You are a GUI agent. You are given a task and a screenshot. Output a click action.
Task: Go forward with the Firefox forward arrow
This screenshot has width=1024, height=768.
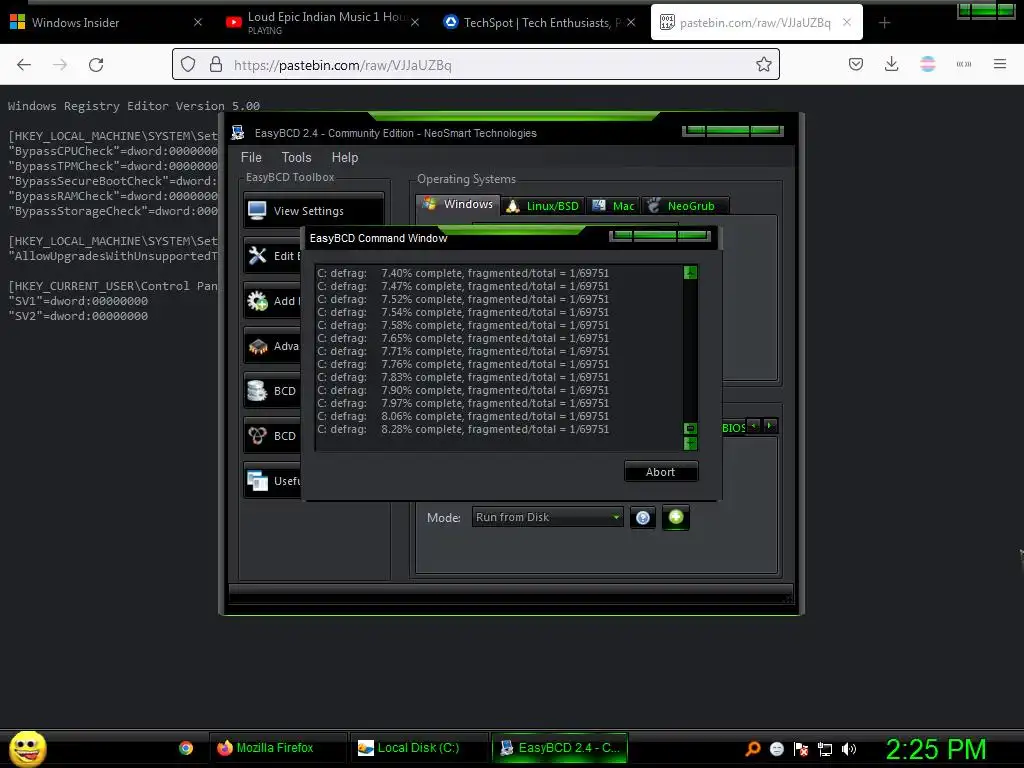(60, 65)
